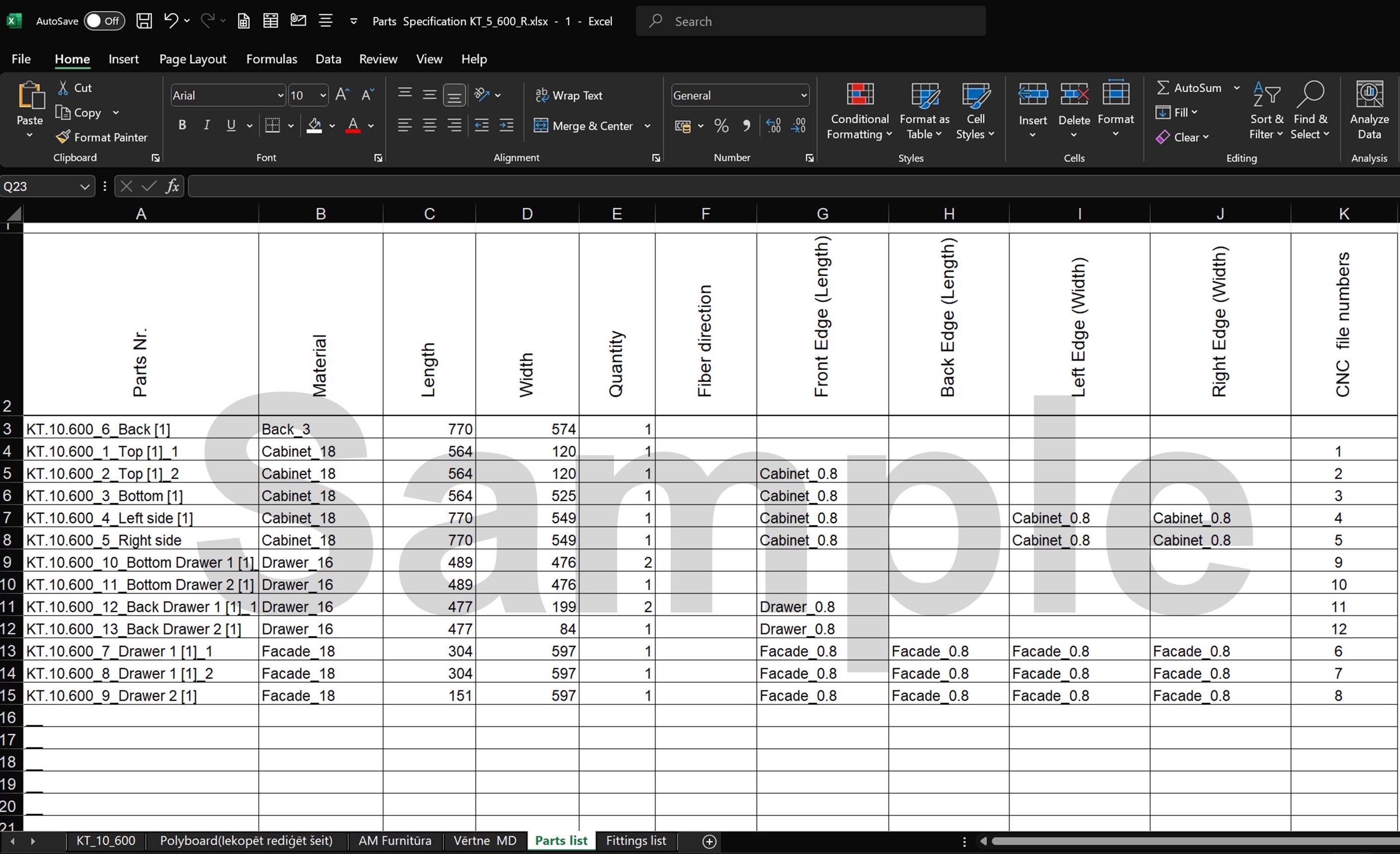Increase font size with the larger A icon
The width and height of the screenshot is (1400, 854).
[x=342, y=94]
